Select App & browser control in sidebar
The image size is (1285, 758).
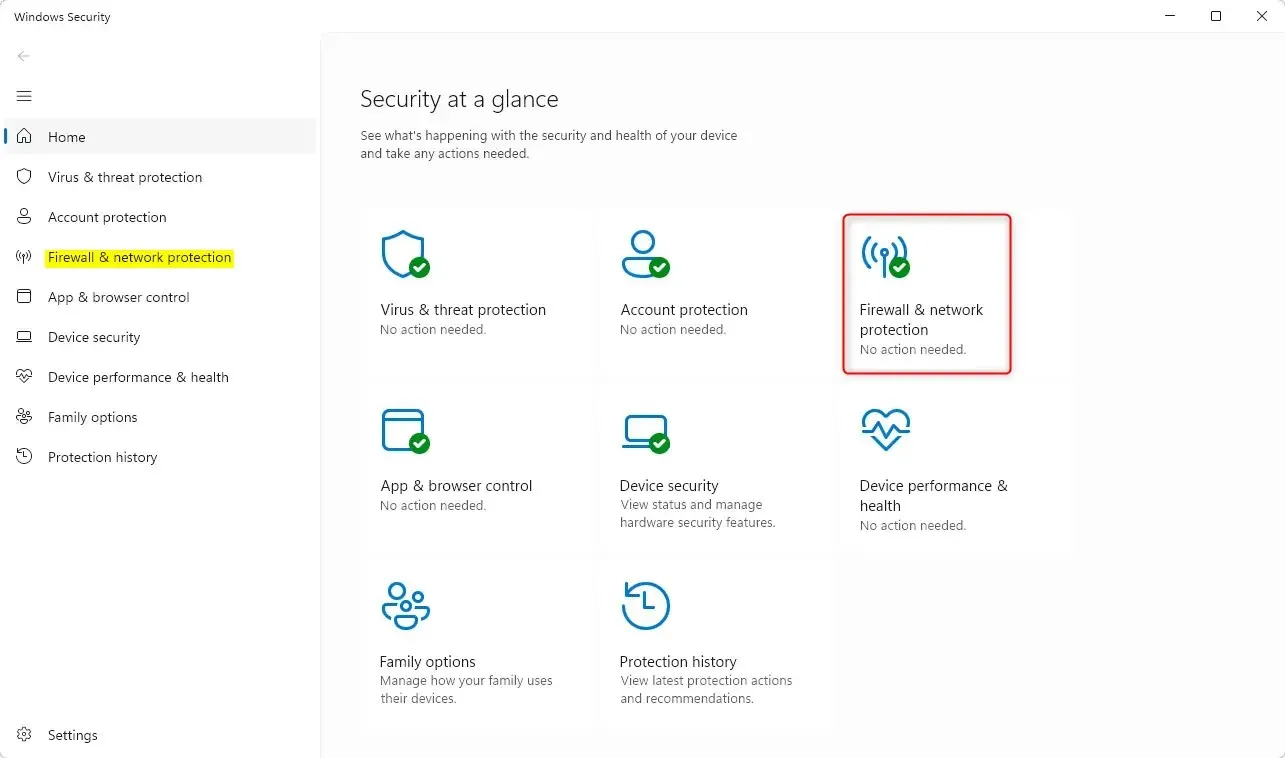[x=161, y=297]
